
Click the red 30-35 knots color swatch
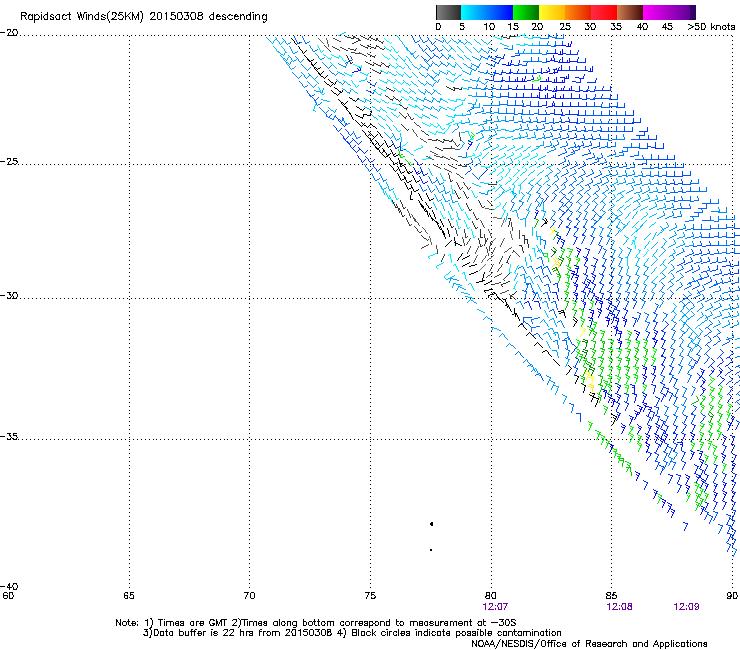point(604,12)
